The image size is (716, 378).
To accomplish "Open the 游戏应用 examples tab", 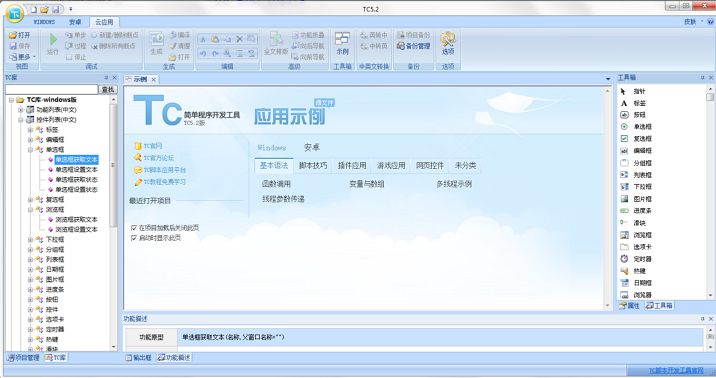I will 391,165.
